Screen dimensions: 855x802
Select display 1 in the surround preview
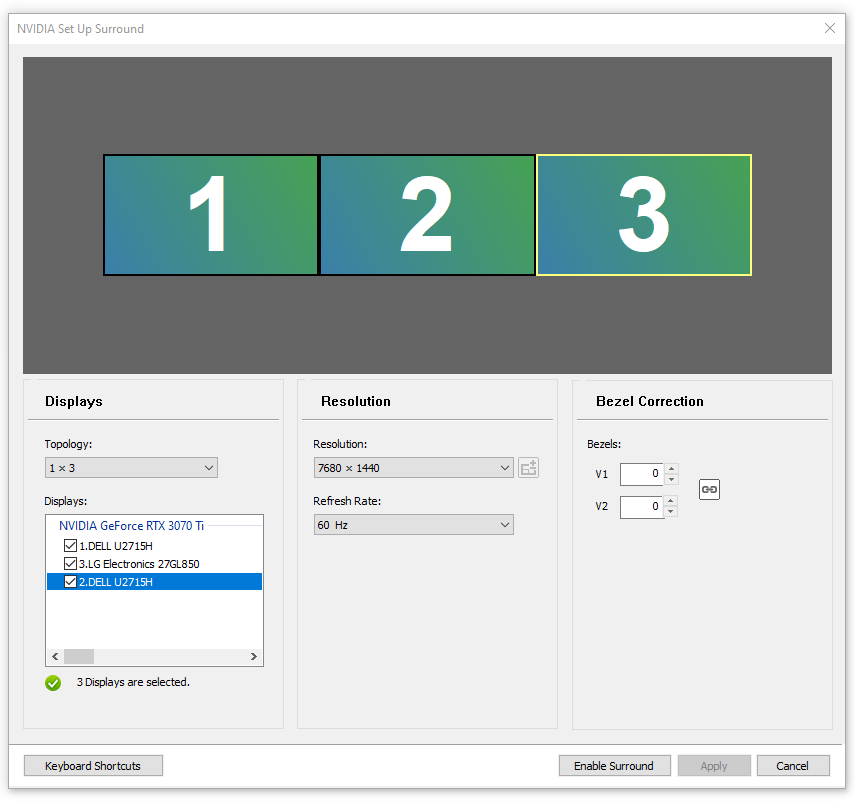click(x=211, y=215)
